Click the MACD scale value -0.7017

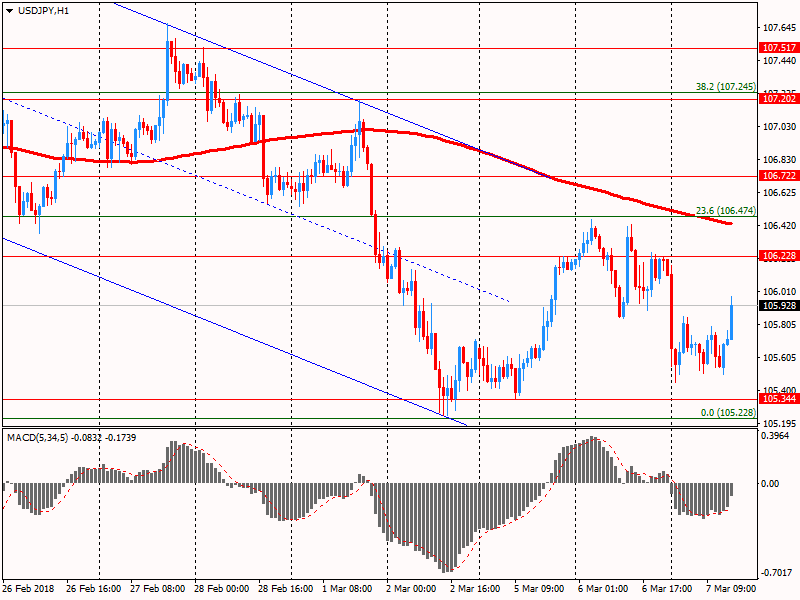coord(775,573)
